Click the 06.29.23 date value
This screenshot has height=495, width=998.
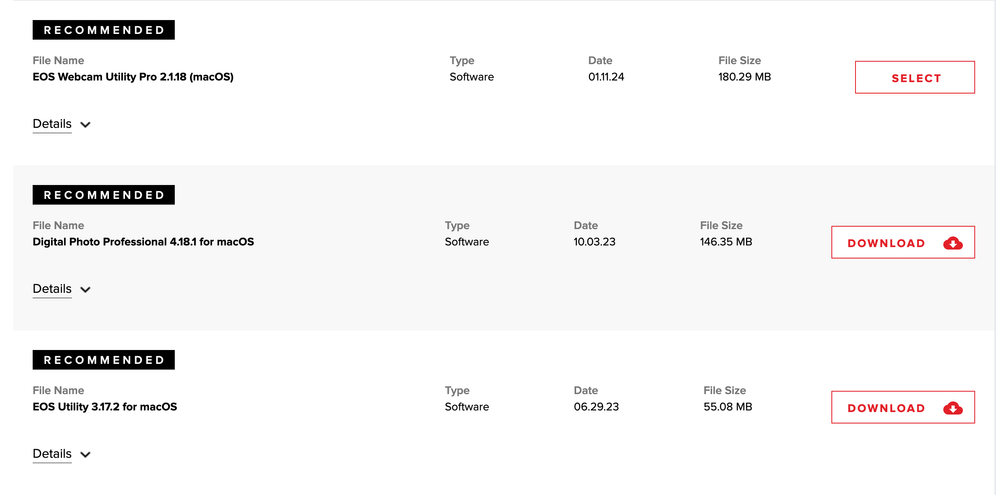tap(596, 406)
